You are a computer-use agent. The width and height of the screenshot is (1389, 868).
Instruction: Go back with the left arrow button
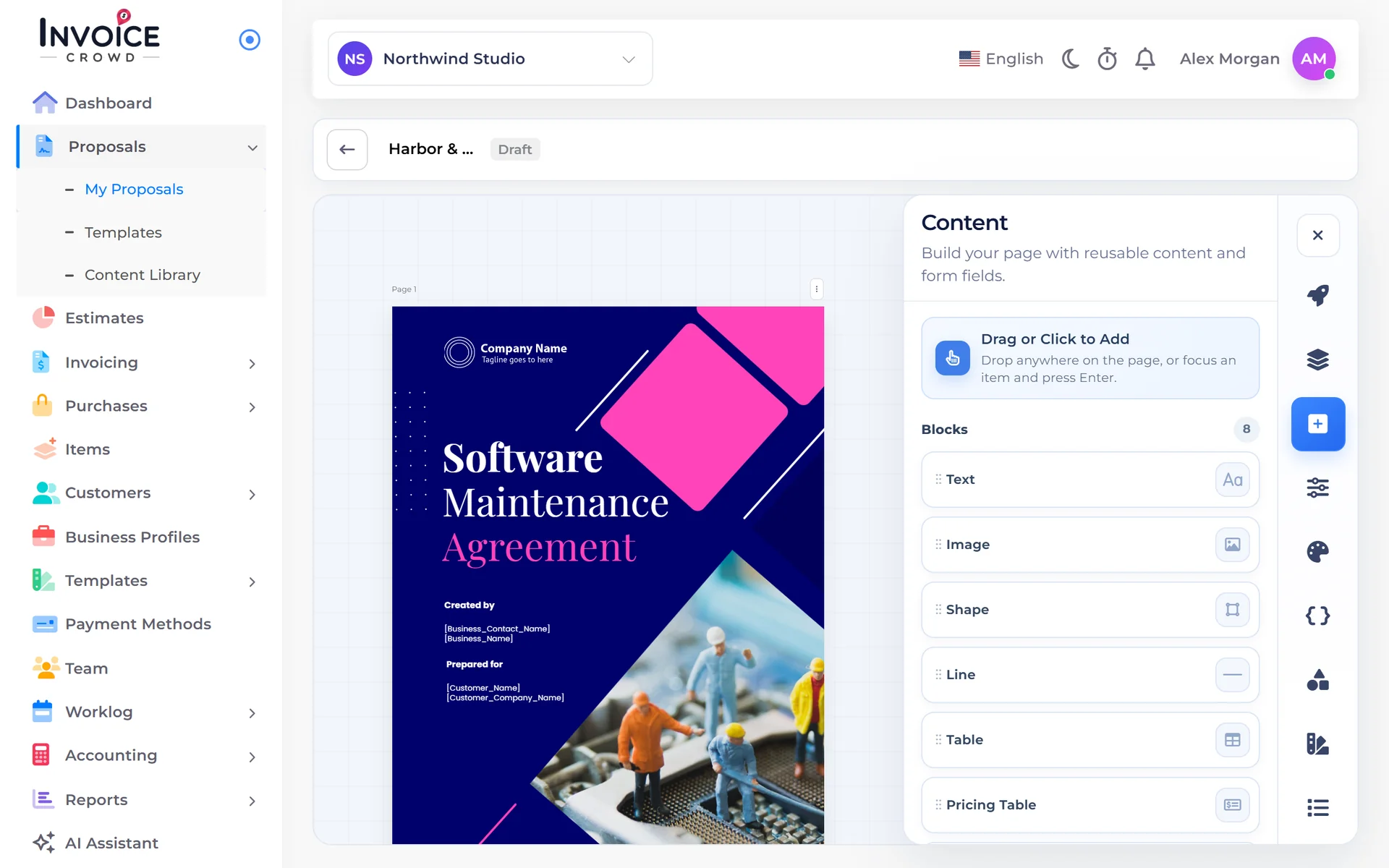347,150
